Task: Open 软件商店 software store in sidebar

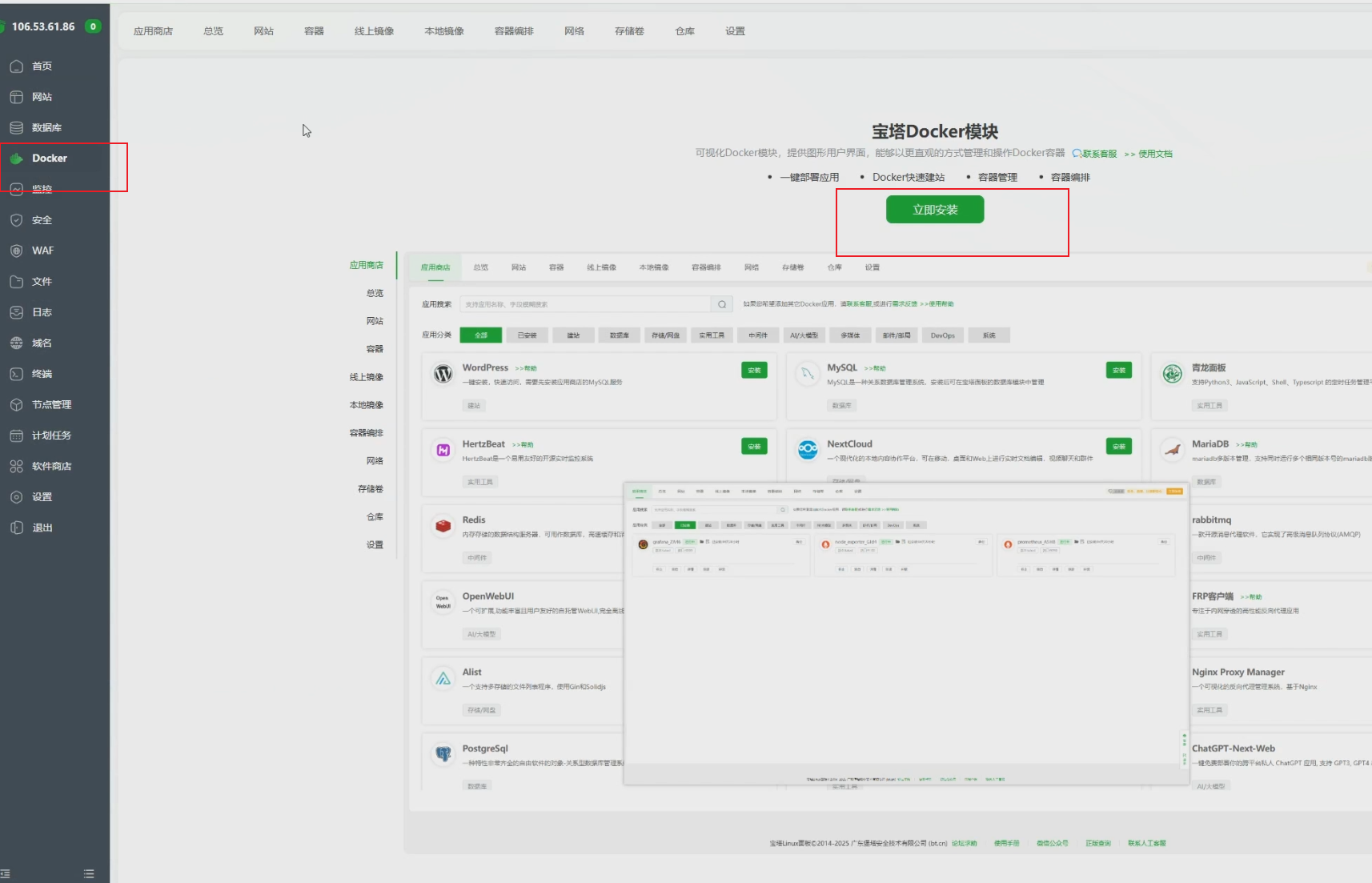Action: [51, 466]
